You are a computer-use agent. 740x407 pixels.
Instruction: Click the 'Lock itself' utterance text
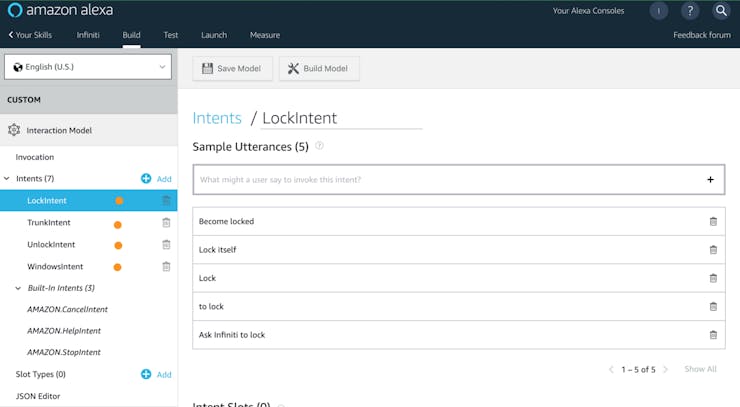coord(218,250)
